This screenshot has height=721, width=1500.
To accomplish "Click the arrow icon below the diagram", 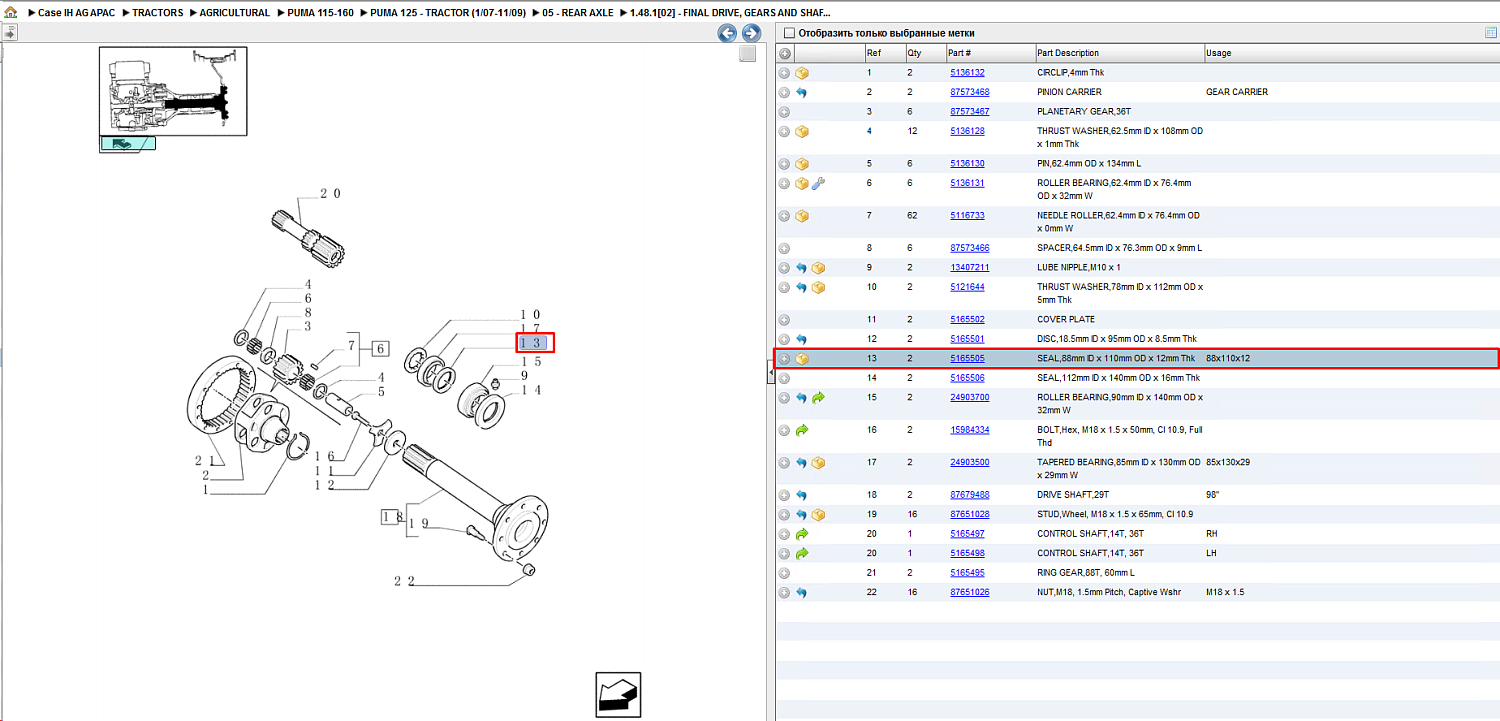I will pos(617,695).
